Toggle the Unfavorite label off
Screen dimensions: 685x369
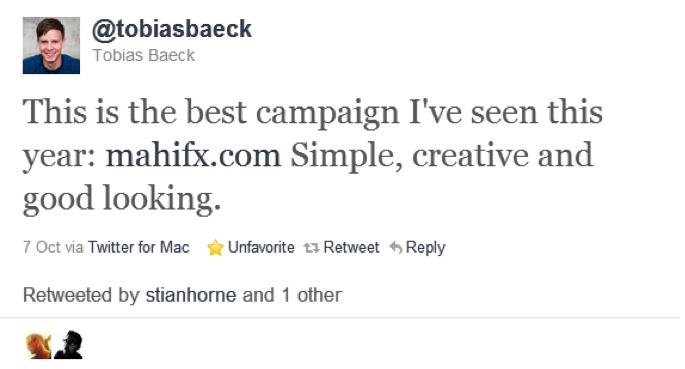261,248
